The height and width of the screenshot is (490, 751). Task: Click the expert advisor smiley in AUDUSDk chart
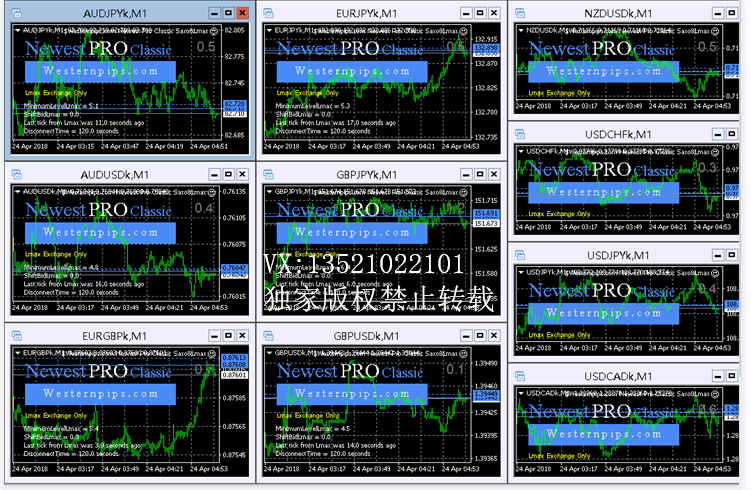pos(211,193)
